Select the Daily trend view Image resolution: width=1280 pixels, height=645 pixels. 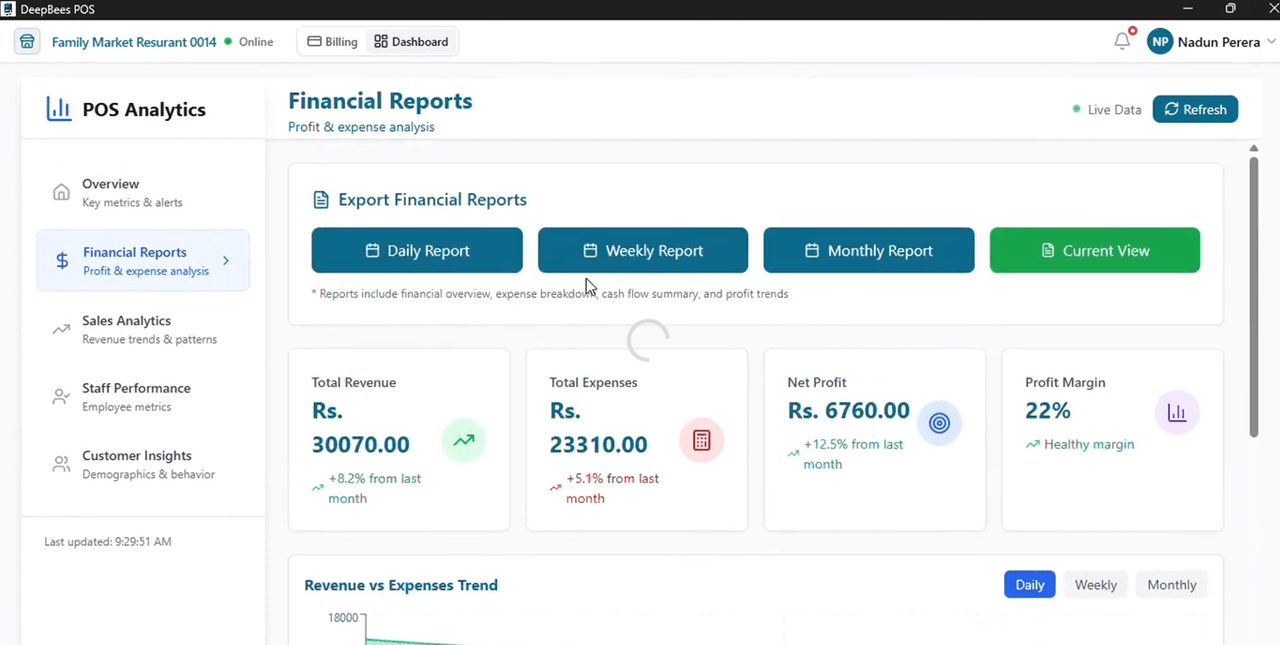pos(1029,585)
